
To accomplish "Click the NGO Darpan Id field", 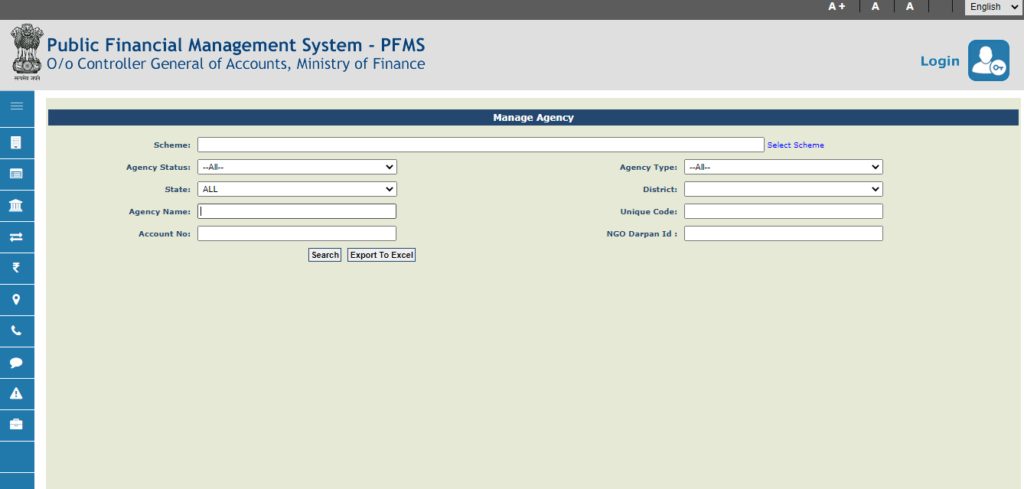I will [x=783, y=234].
